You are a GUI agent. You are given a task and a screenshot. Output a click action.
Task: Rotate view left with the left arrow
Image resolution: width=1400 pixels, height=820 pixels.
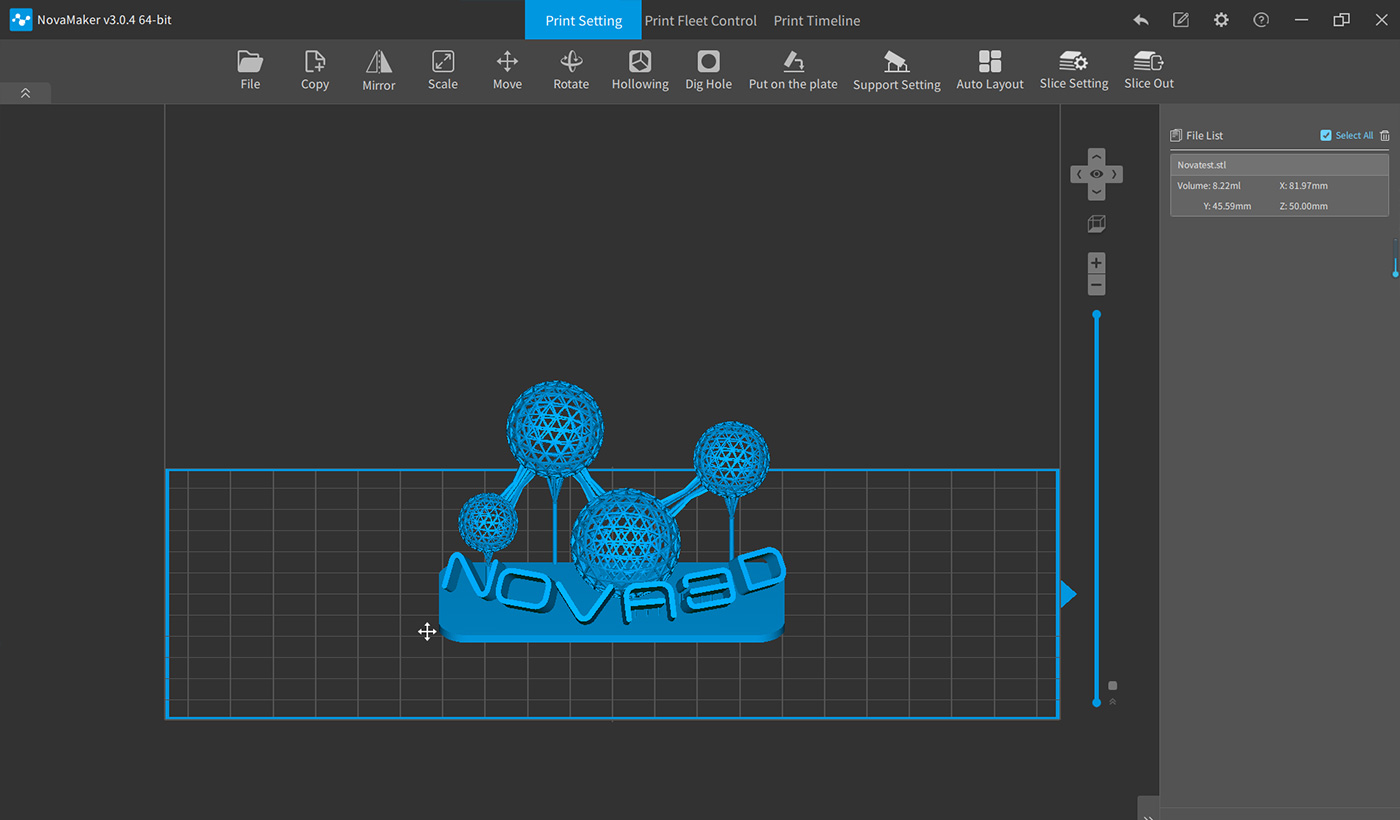(1079, 174)
